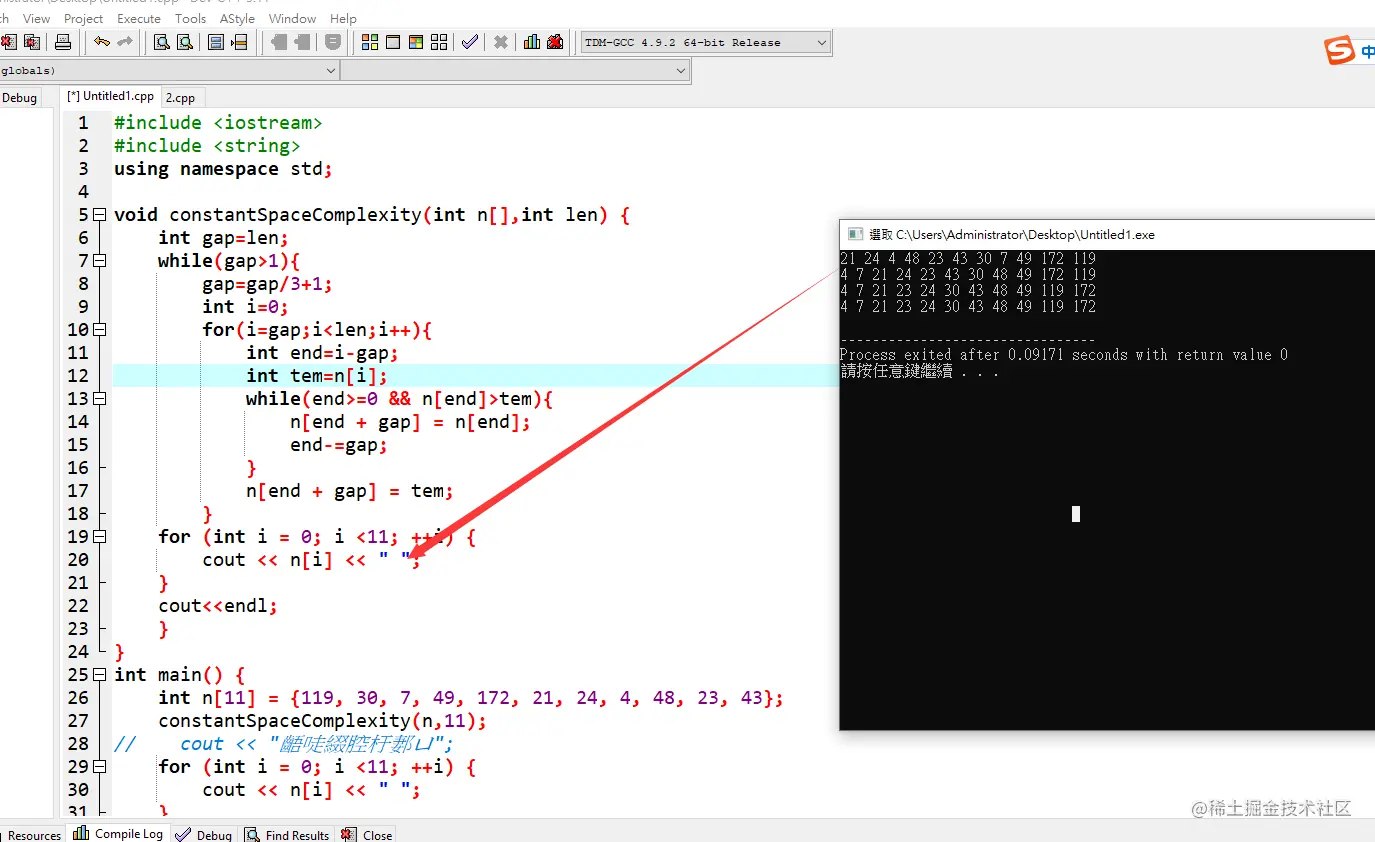Click the code line "int tem=n[i];"
The width and height of the screenshot is (1375, 842).
(x=317, y=376)
